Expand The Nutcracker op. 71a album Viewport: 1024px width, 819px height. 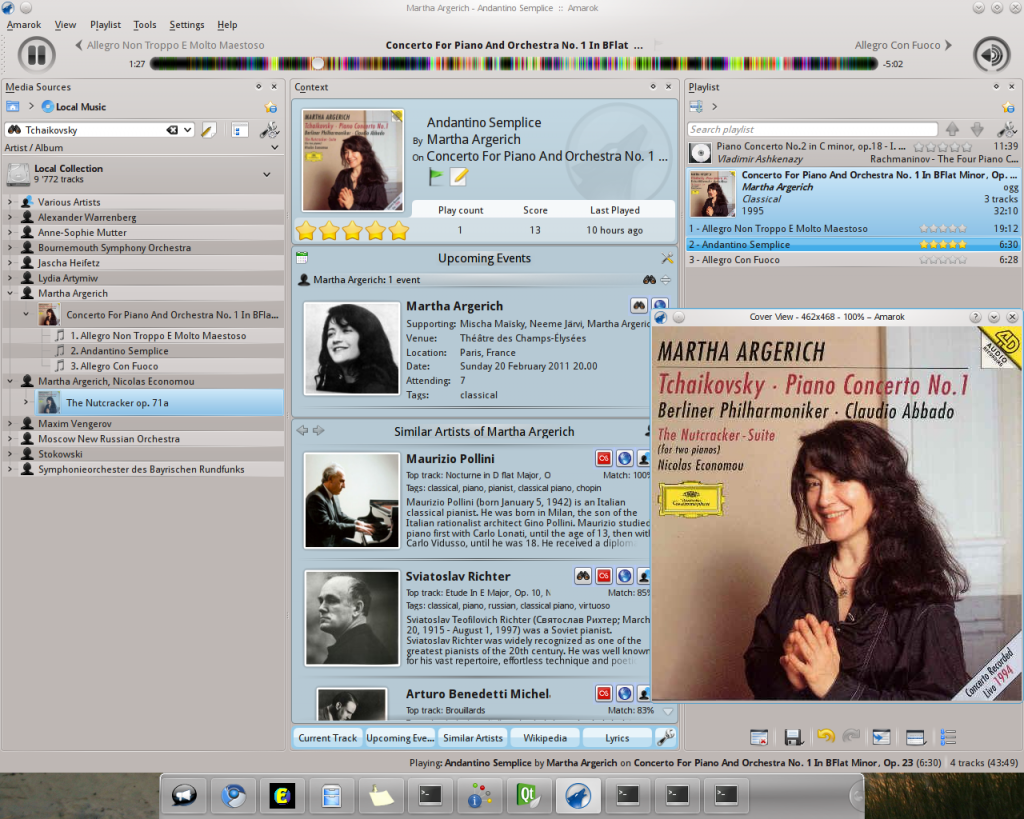tap(26, 402)
